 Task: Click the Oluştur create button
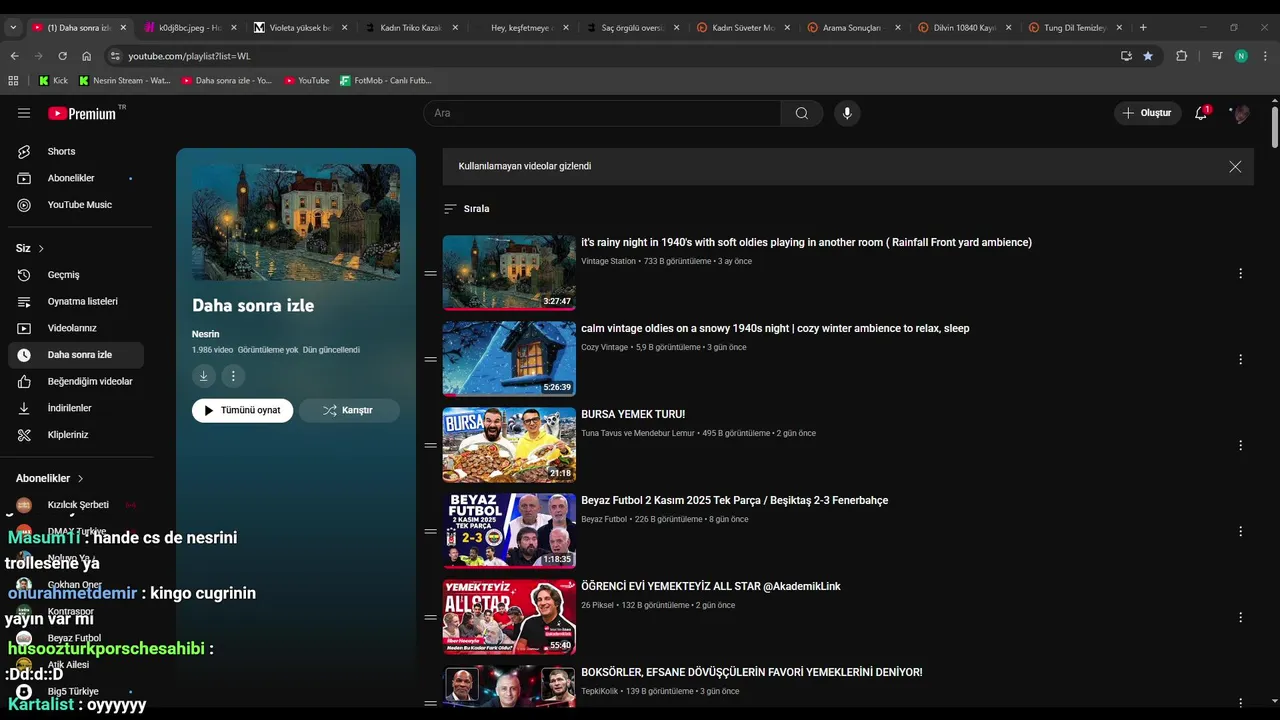tap(1148, 113)
